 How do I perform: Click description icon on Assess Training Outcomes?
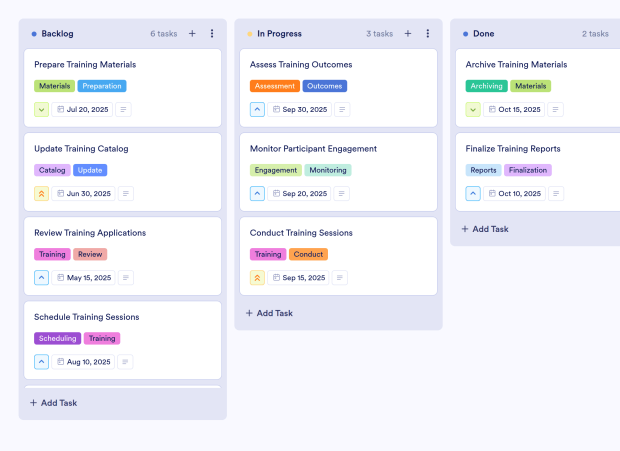(x=341, y=109)
